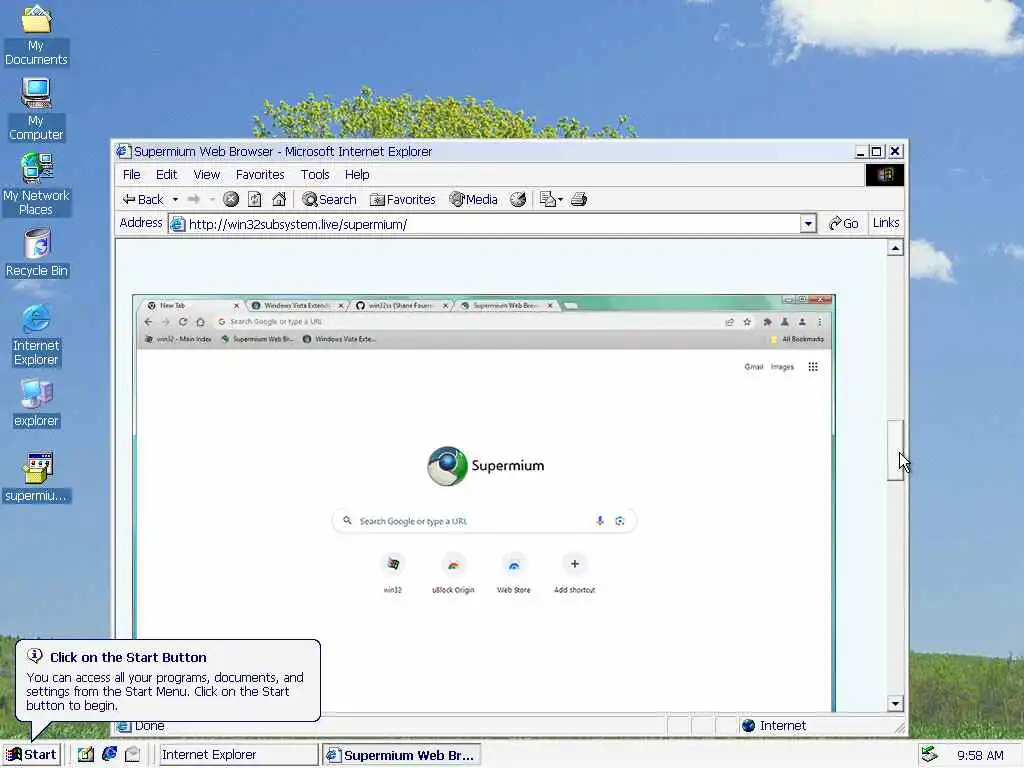Expand the address bar dropdown
The image size is (1024, 768).
(808, 224)
